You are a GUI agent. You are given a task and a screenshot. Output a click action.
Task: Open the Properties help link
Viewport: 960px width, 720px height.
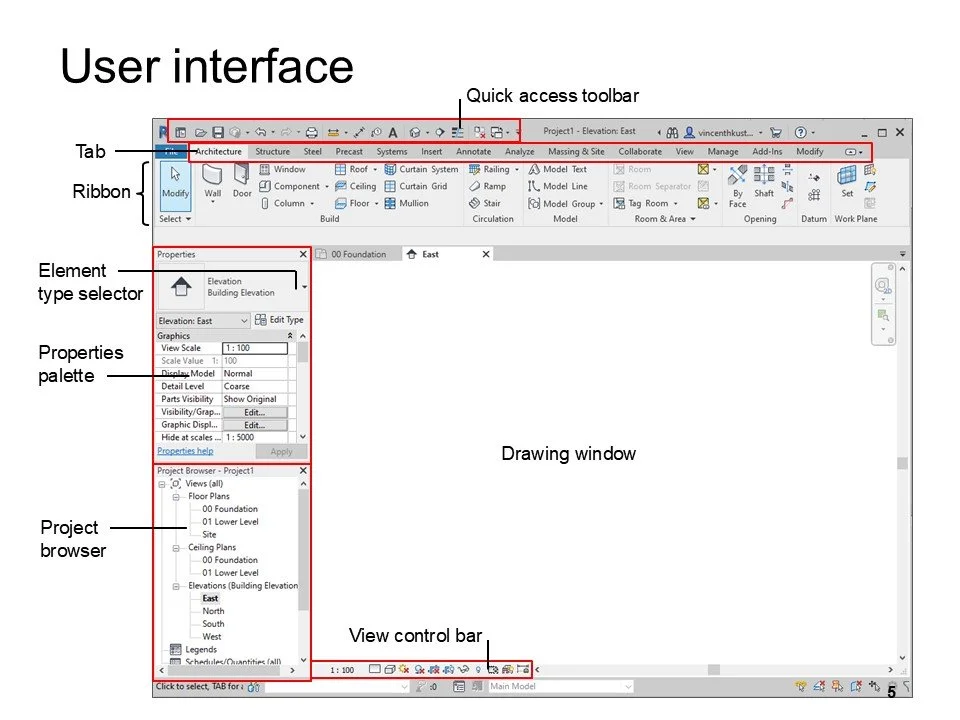pos(185,451)
